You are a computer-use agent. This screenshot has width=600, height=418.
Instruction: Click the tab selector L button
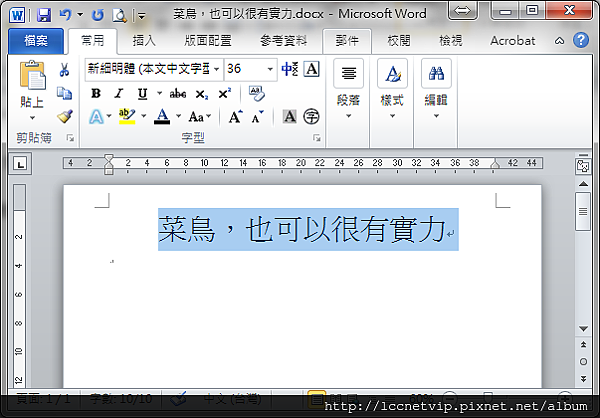point(20,164)
